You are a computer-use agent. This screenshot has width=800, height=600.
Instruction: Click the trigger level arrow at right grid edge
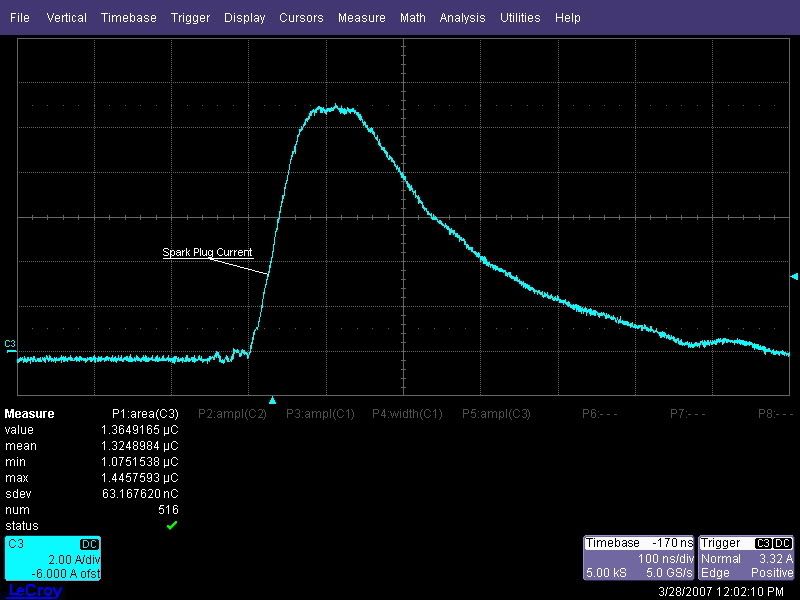(794, 276)
